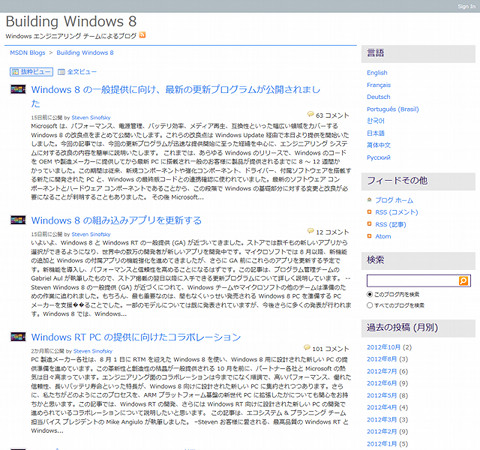Click the ブログ ホーム bullet icon
The width and height of the screenshot is (480, 450).
369,200
